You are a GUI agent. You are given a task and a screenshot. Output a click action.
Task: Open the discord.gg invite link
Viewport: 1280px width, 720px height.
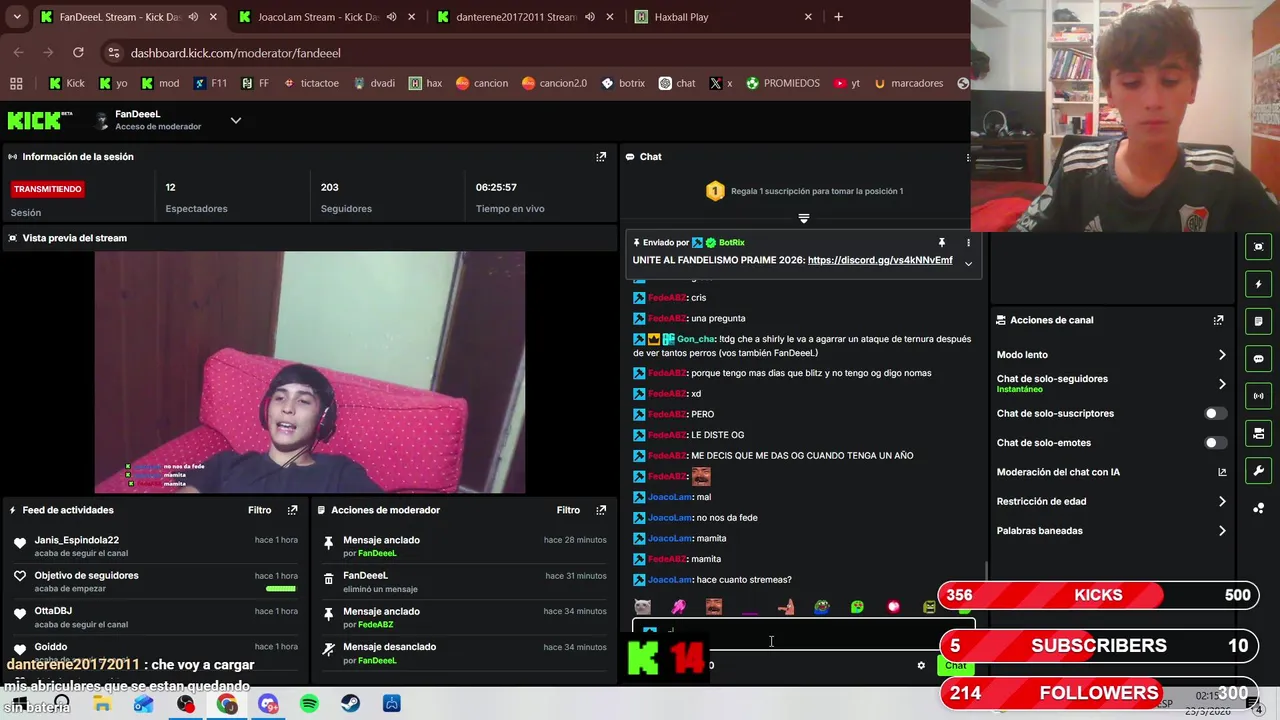pyautogui.click(x=880, y=260)
